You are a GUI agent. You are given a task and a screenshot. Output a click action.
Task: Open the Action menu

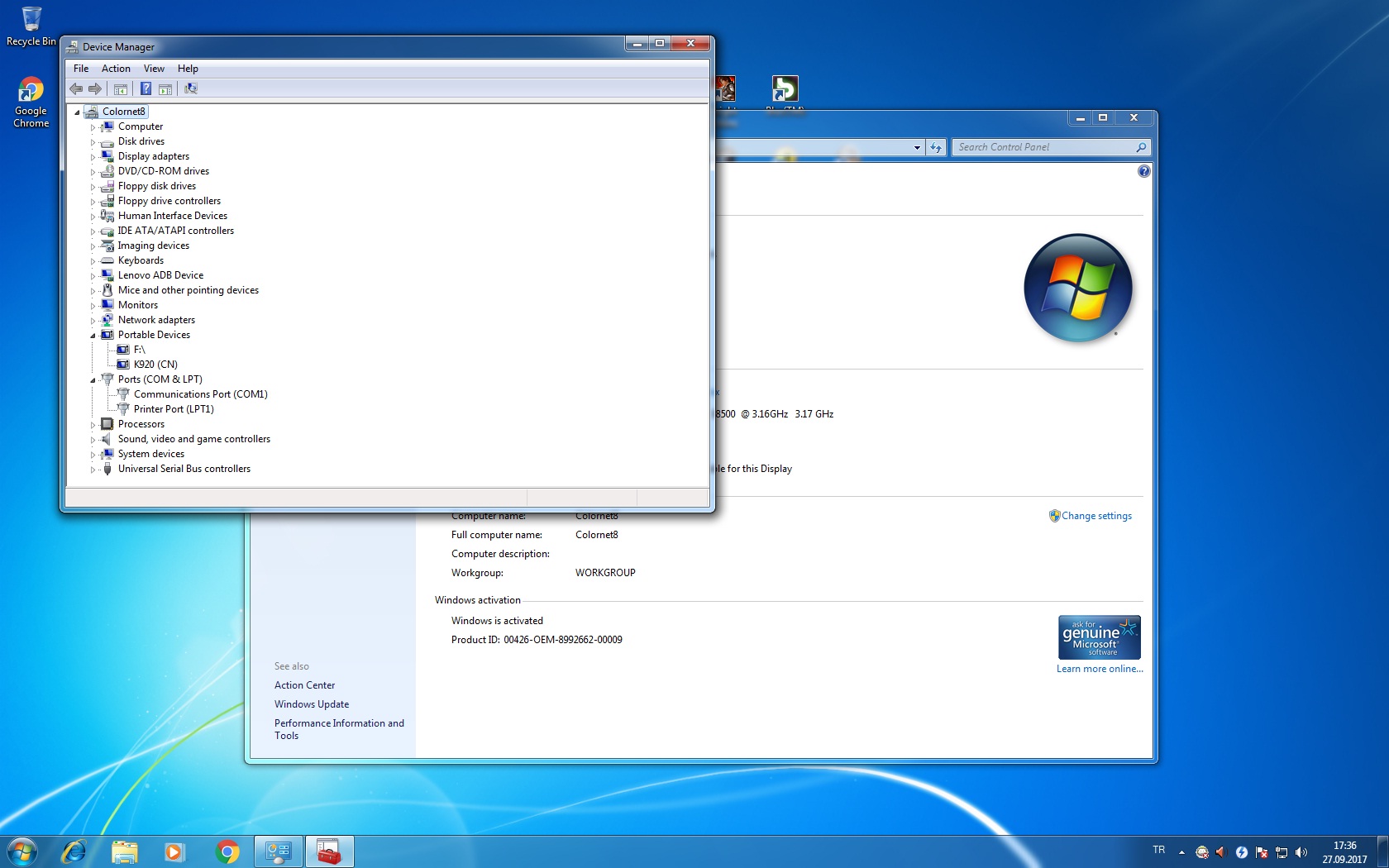tap(116, 69)
